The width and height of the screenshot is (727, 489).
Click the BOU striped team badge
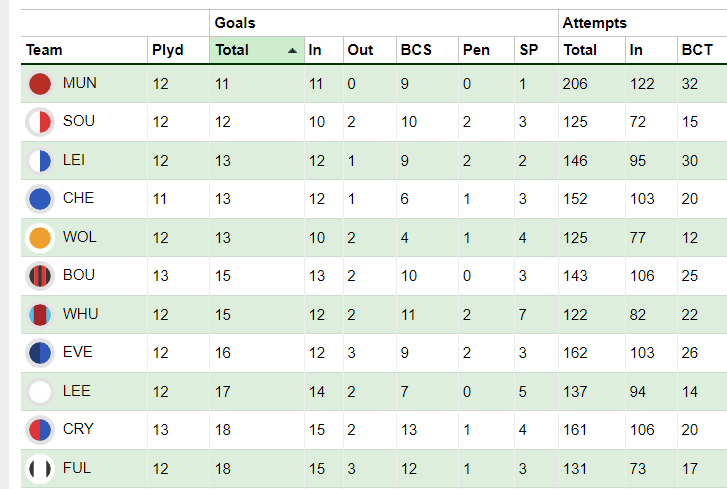point(40,276)
